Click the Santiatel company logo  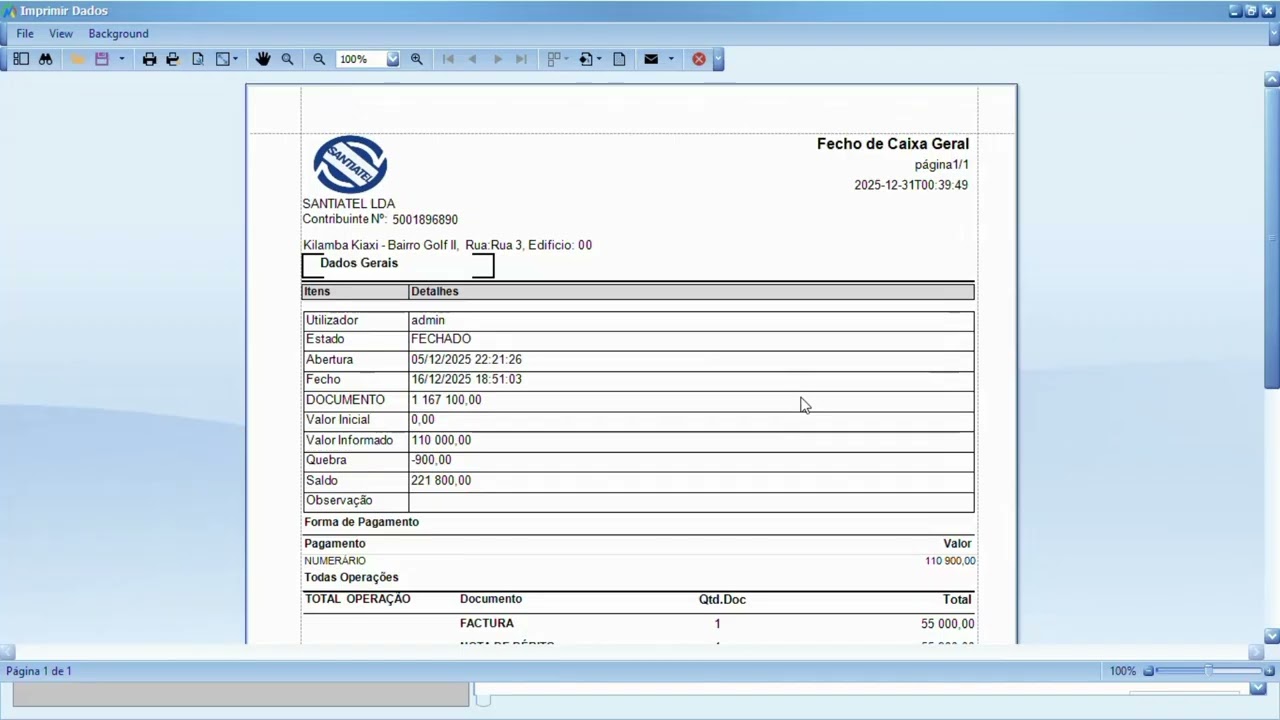[350, 164]
